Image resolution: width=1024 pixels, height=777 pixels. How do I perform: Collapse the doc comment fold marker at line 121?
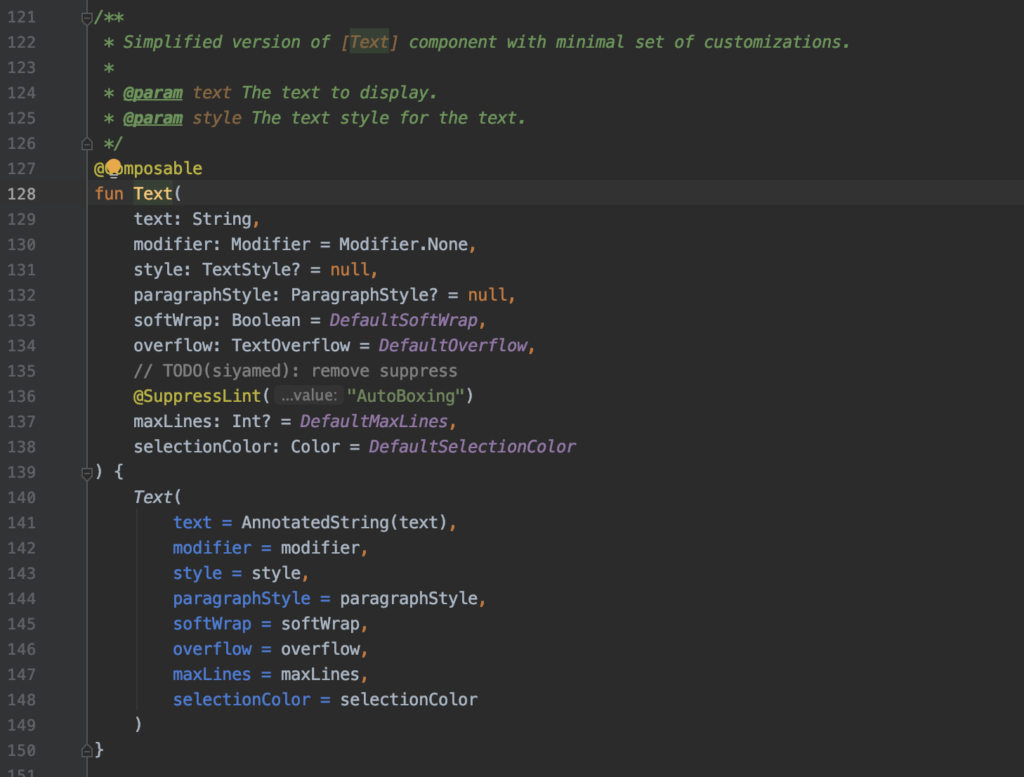click(x=87, y=18)
